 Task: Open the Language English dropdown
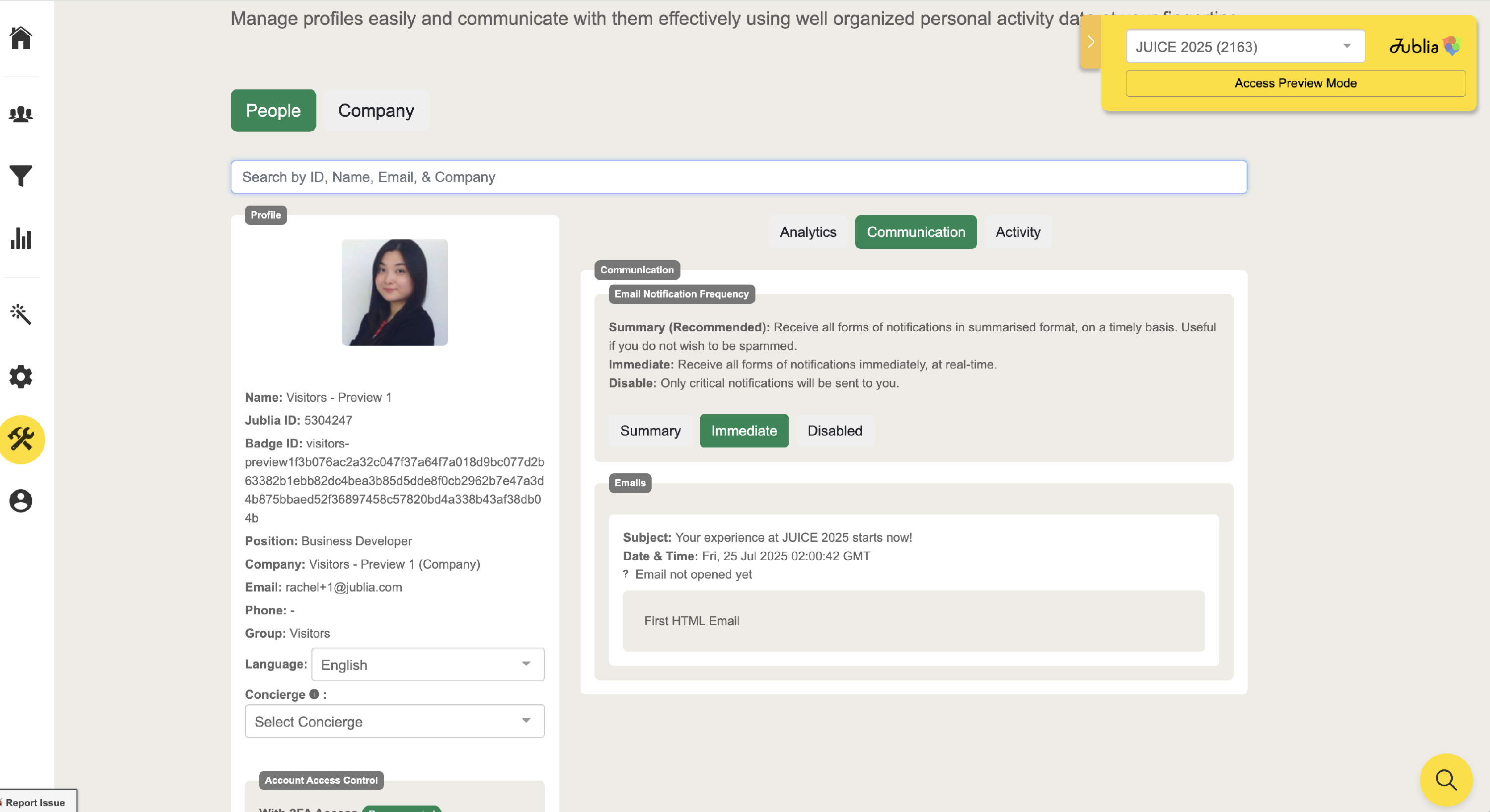[428, 664]
